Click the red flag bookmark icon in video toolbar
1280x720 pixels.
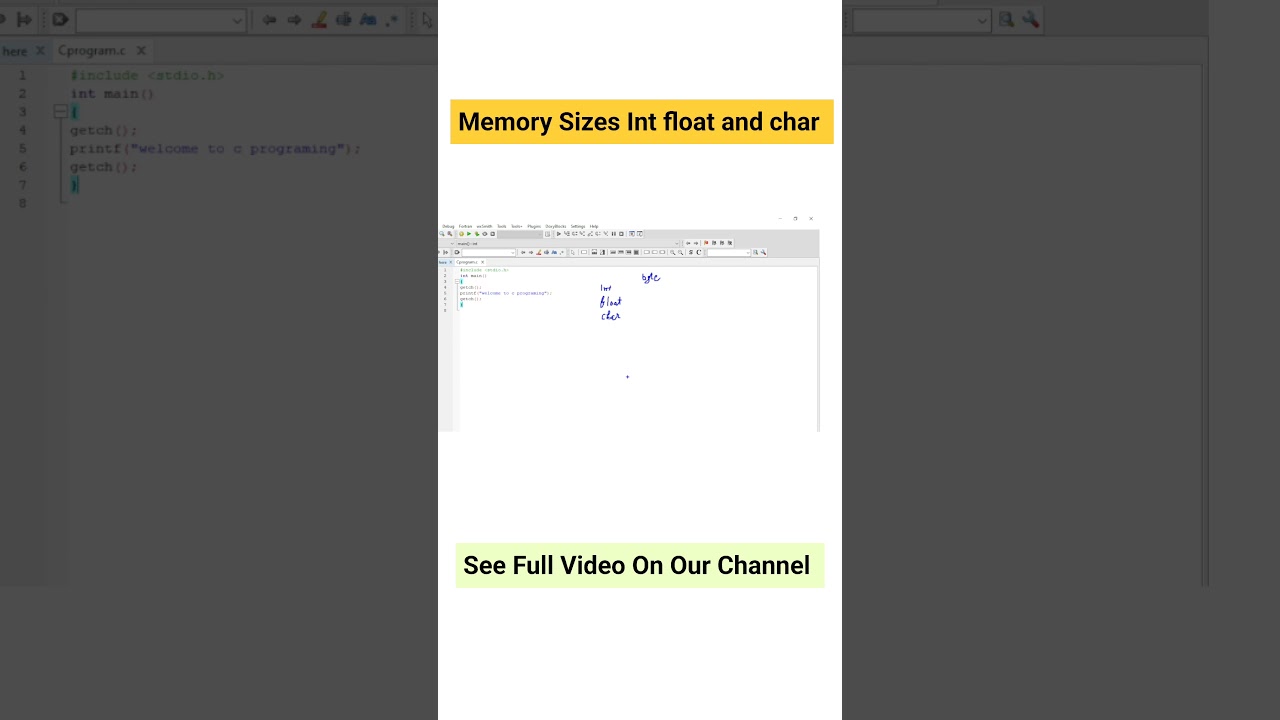[706, 243]
